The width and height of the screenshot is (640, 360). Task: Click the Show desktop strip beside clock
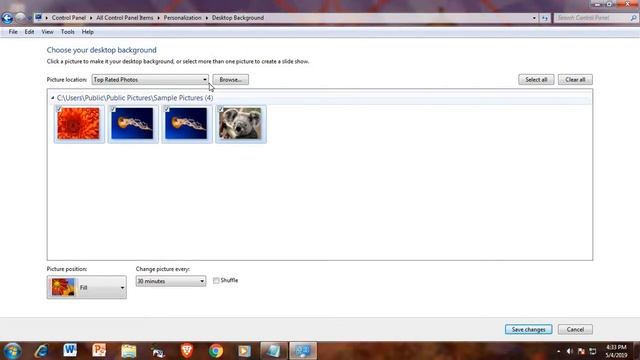(x=637, y=351)
